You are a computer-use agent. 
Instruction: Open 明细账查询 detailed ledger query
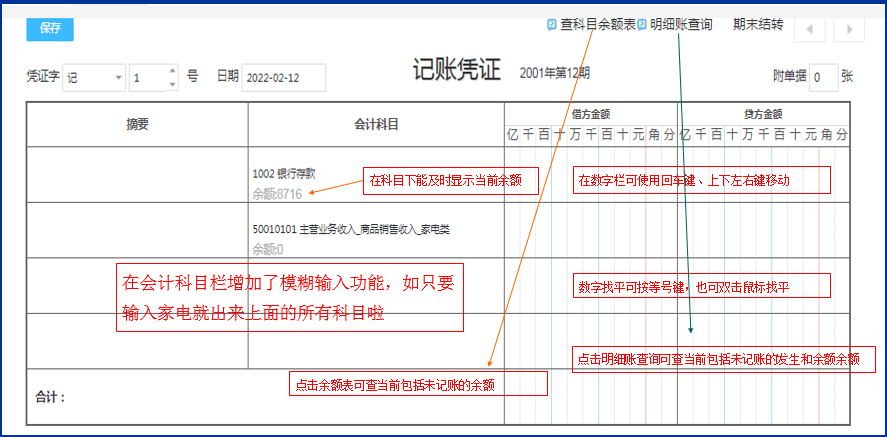pos(681,25)
